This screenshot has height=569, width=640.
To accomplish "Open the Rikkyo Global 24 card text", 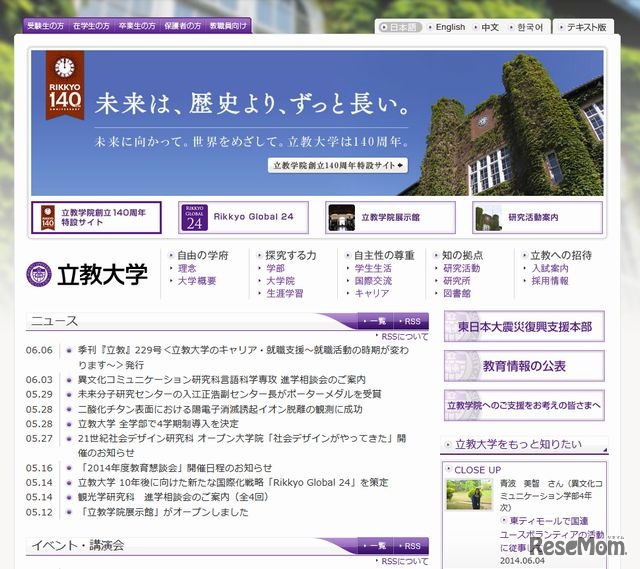I will (253, 217).
